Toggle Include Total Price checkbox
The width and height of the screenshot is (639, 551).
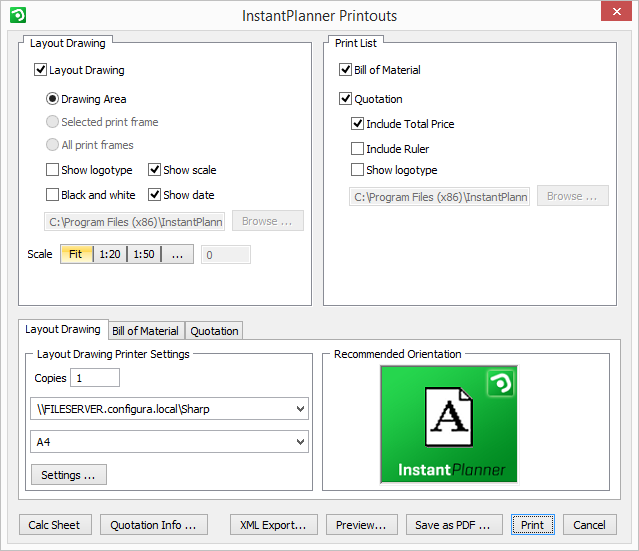click(x=357, y=123)
